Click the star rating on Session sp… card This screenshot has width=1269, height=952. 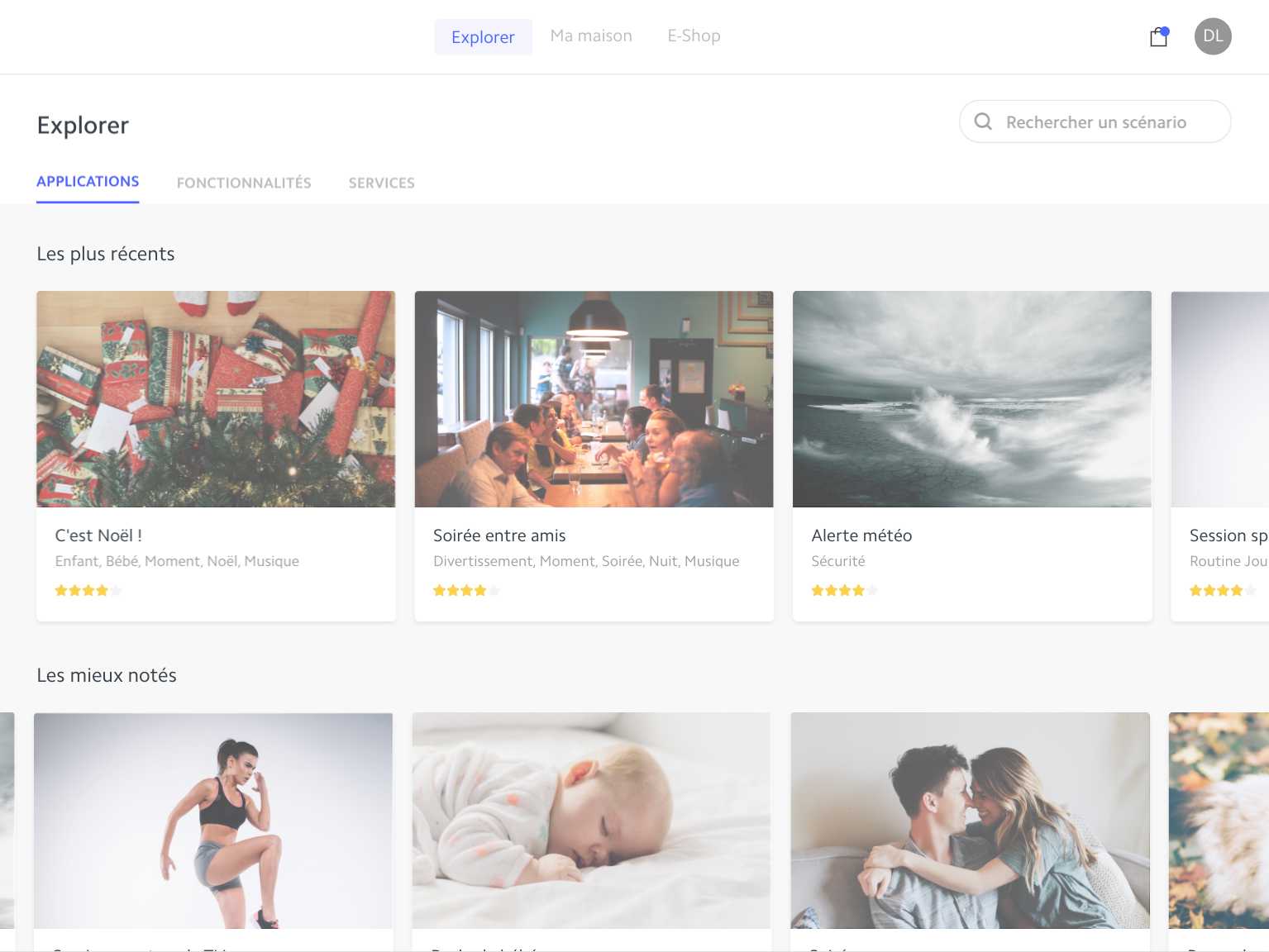tap(1223, 590)
